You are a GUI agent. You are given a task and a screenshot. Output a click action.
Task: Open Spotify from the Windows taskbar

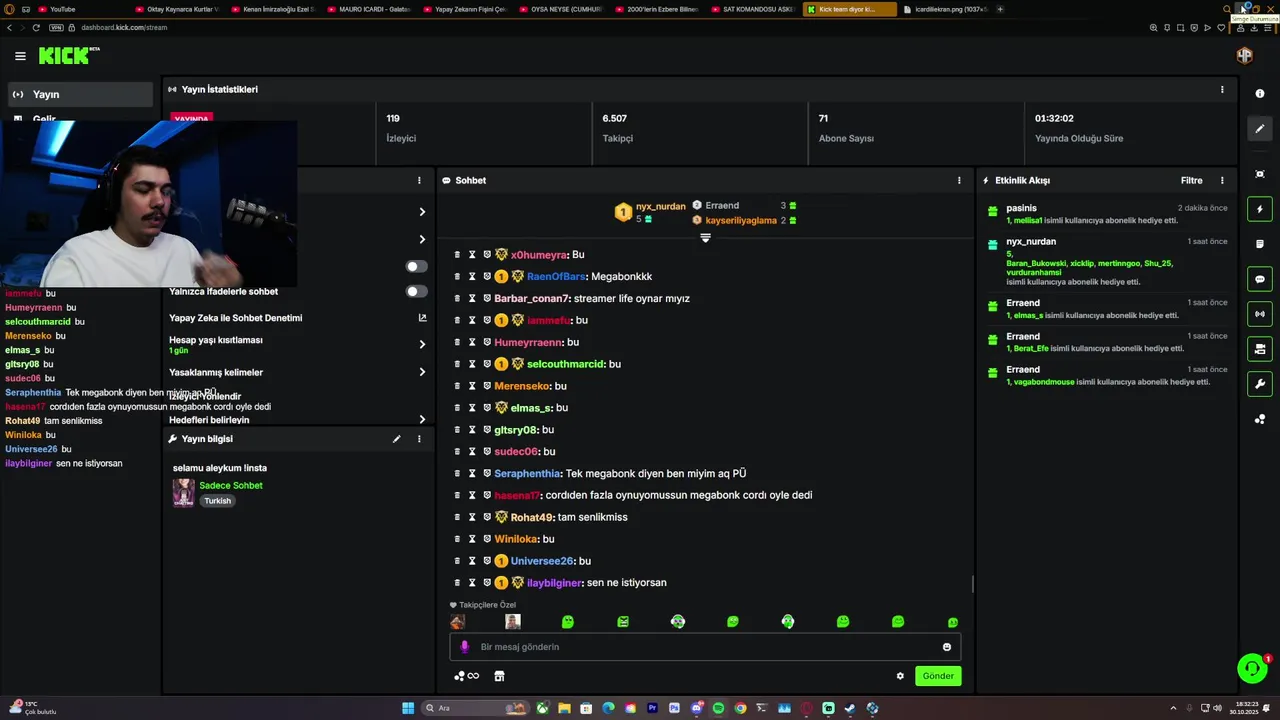click(718, 708)
